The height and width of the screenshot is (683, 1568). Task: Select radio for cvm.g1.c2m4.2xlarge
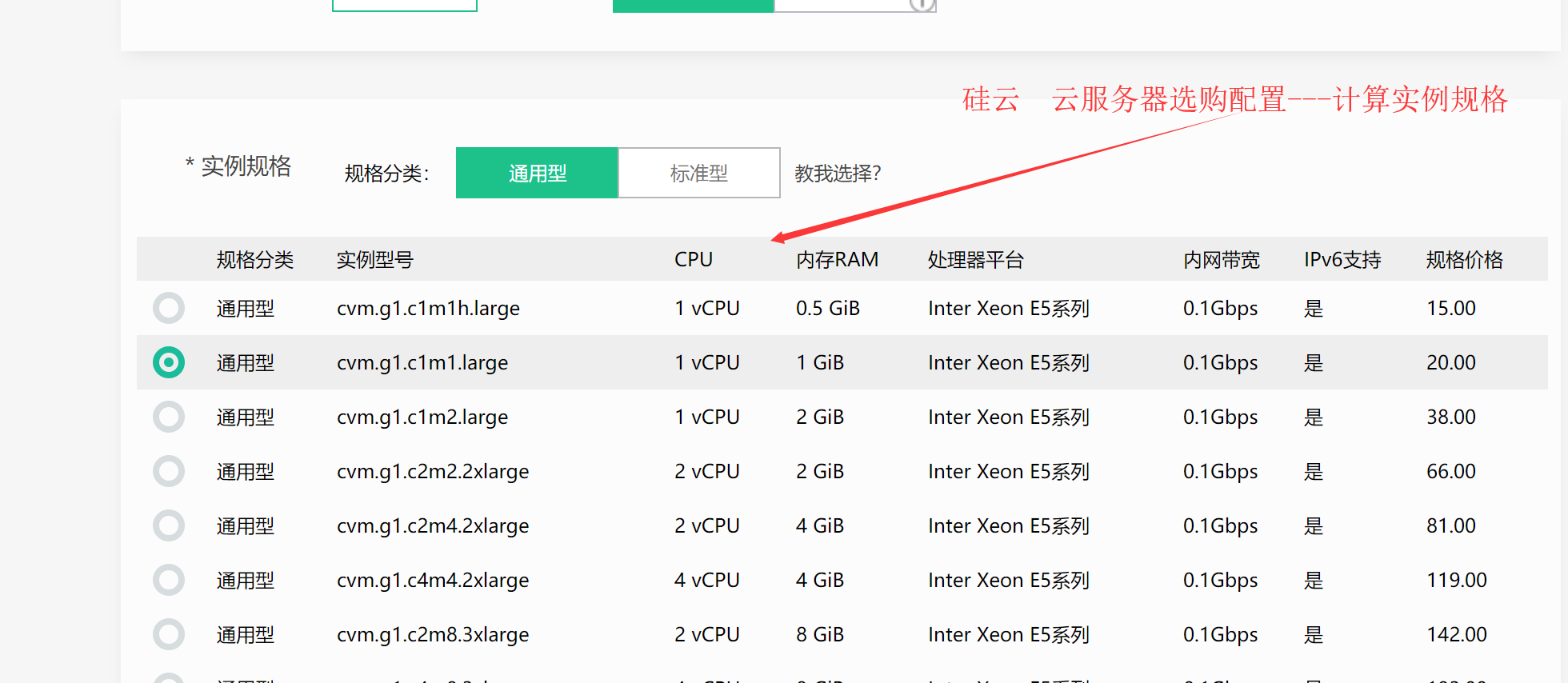pyautogui.click(x=169, y=525)
